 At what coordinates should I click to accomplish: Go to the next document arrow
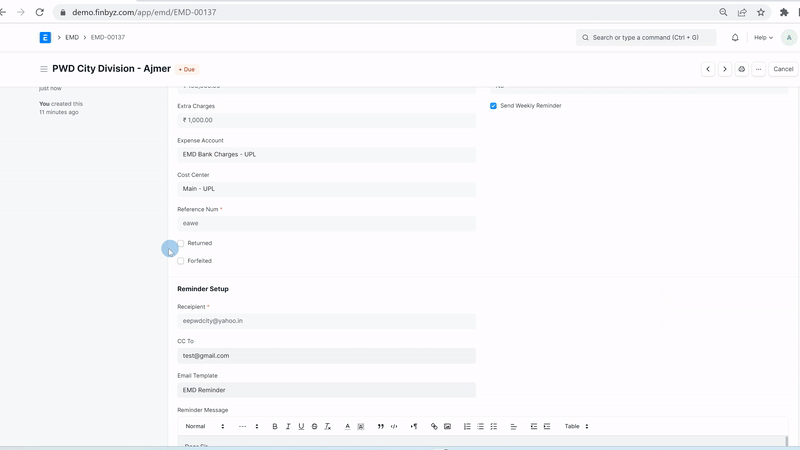[x=725, y=69]
